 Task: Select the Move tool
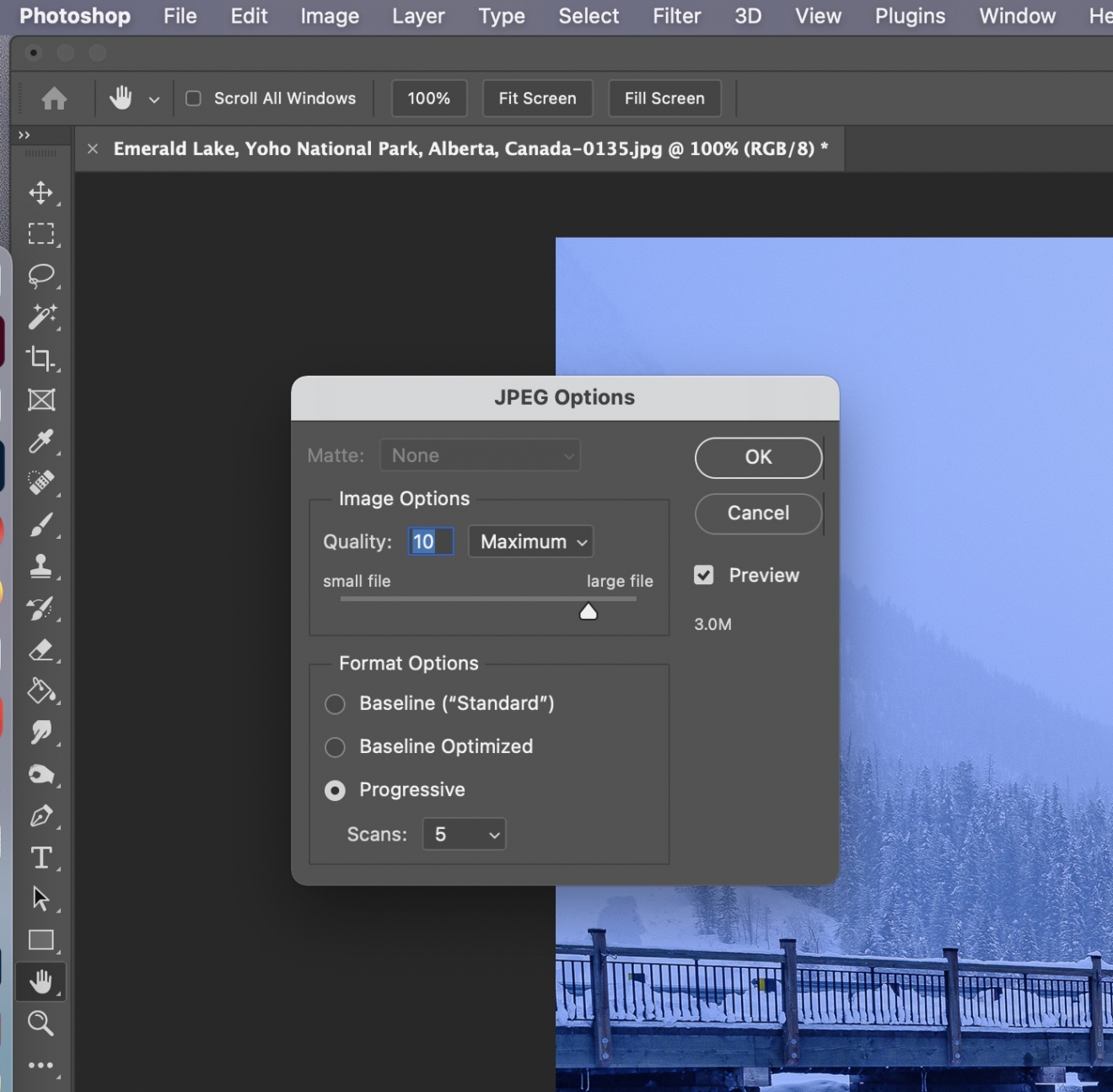coord(40,192)
